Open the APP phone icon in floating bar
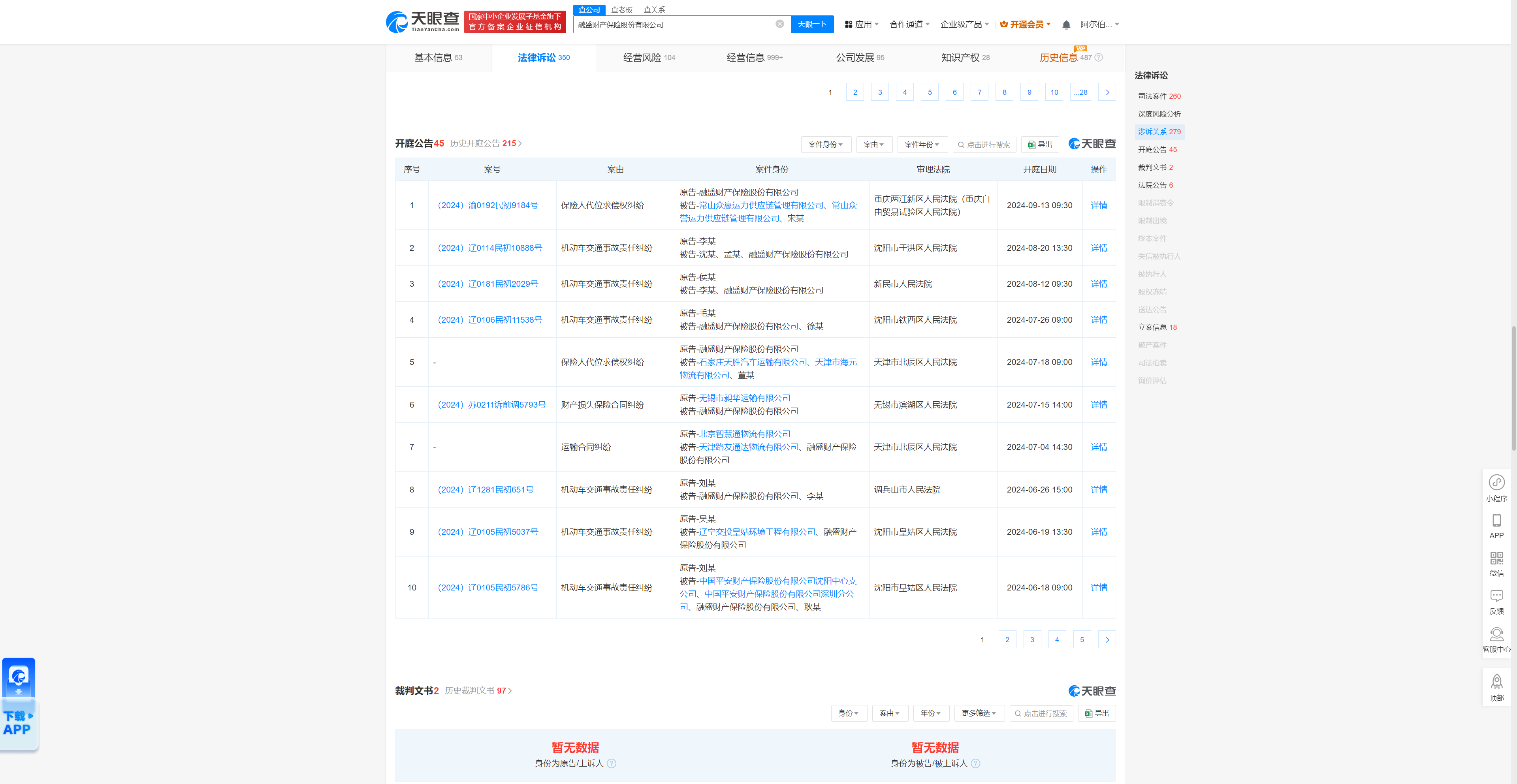 pyautogui.click(x=1496, y=526)
